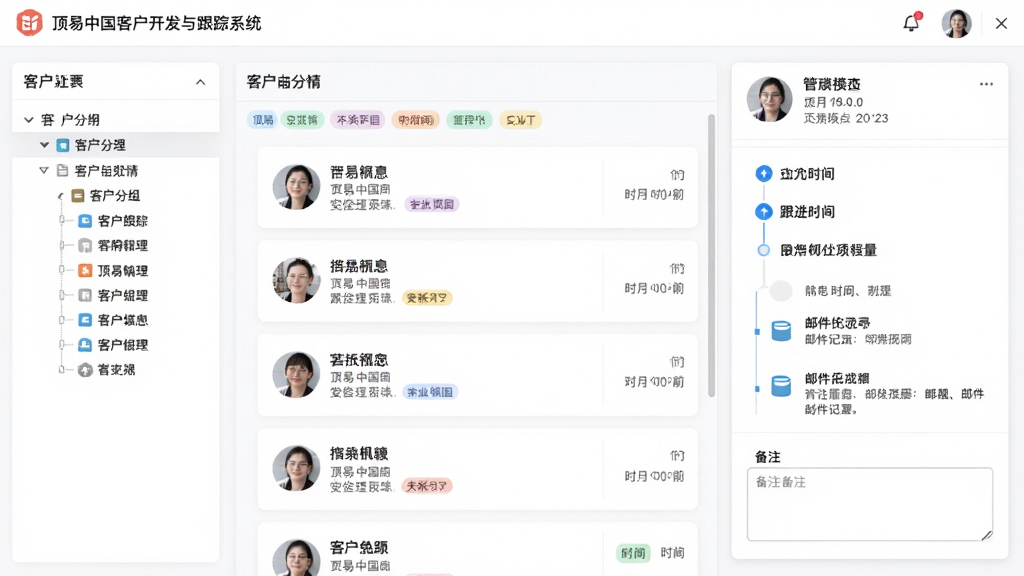Focus the 备注 notes text area

[870, 504]
